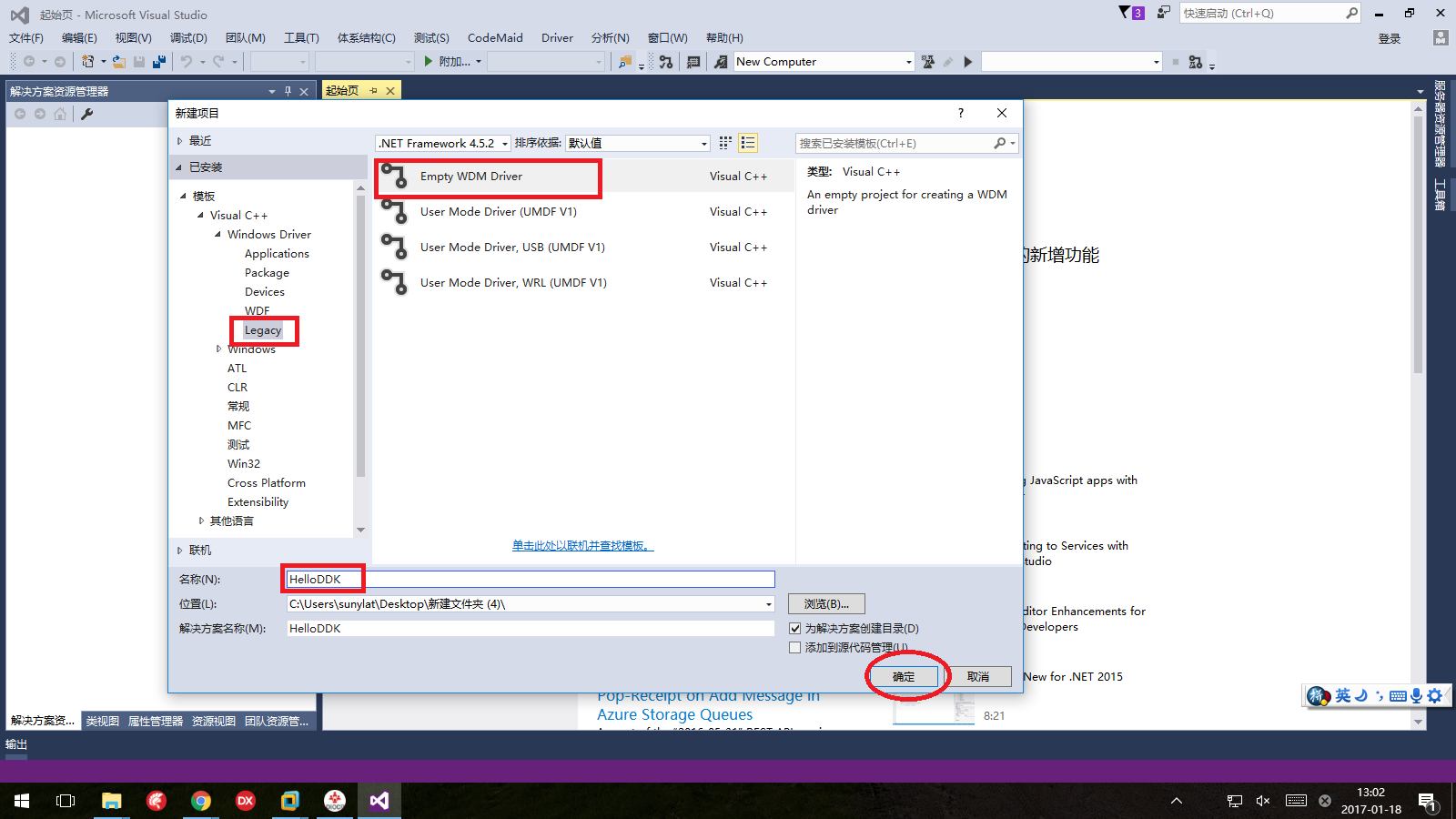Image resolution: width=1456 pixels, height=819 pixels.
Task: Open the .NET Framework 4.5.2 dropdown
Action: (443, 143)
